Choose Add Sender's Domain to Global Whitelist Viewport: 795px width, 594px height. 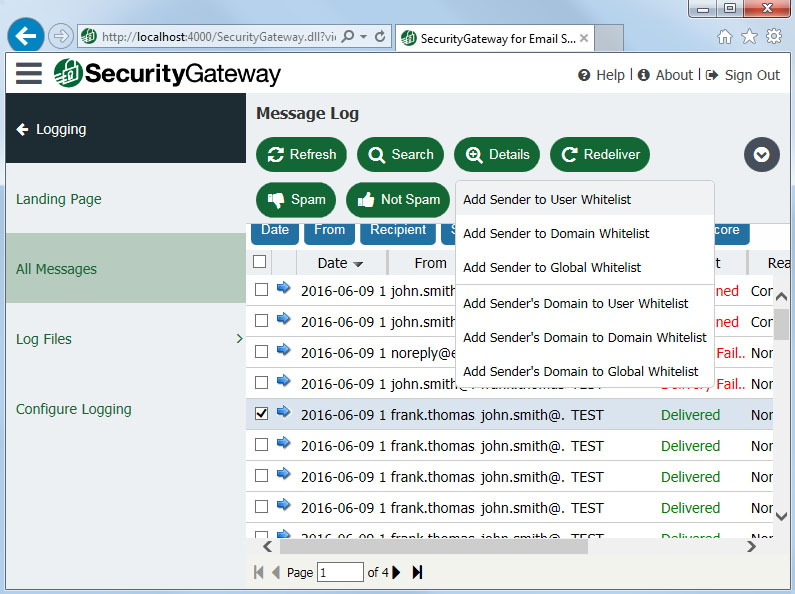coord(585,372)
